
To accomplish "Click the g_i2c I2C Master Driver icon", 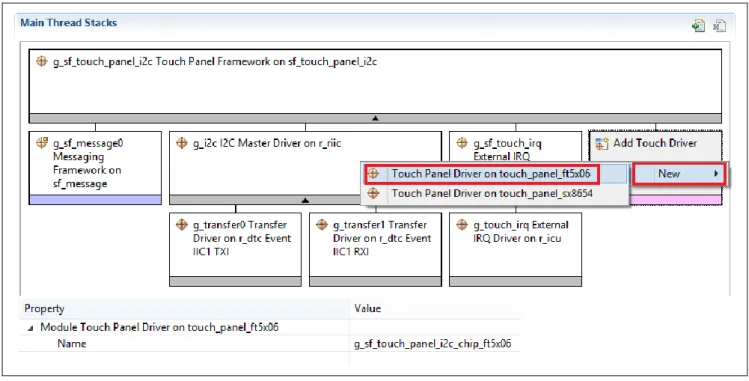I will click(x=182, y=143).
